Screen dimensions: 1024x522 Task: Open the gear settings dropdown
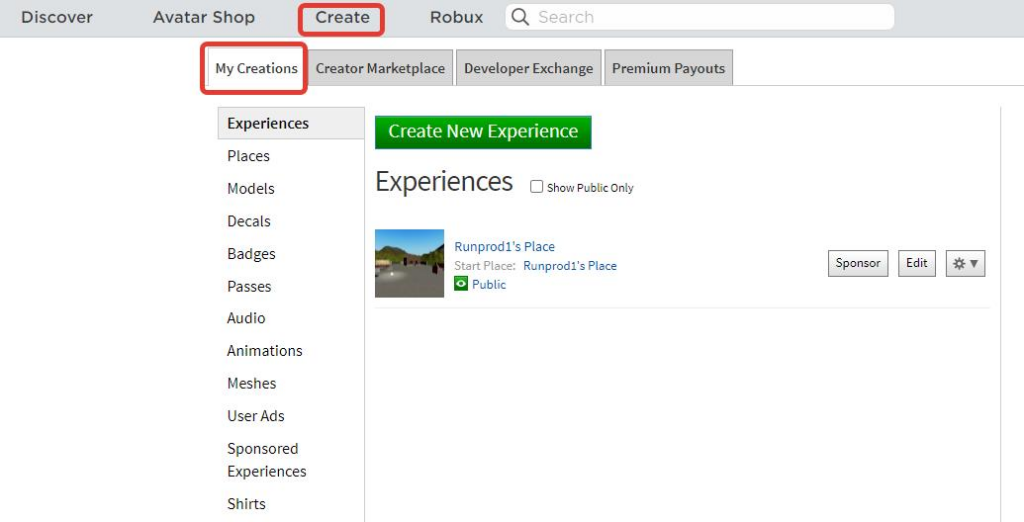[965, 264]
